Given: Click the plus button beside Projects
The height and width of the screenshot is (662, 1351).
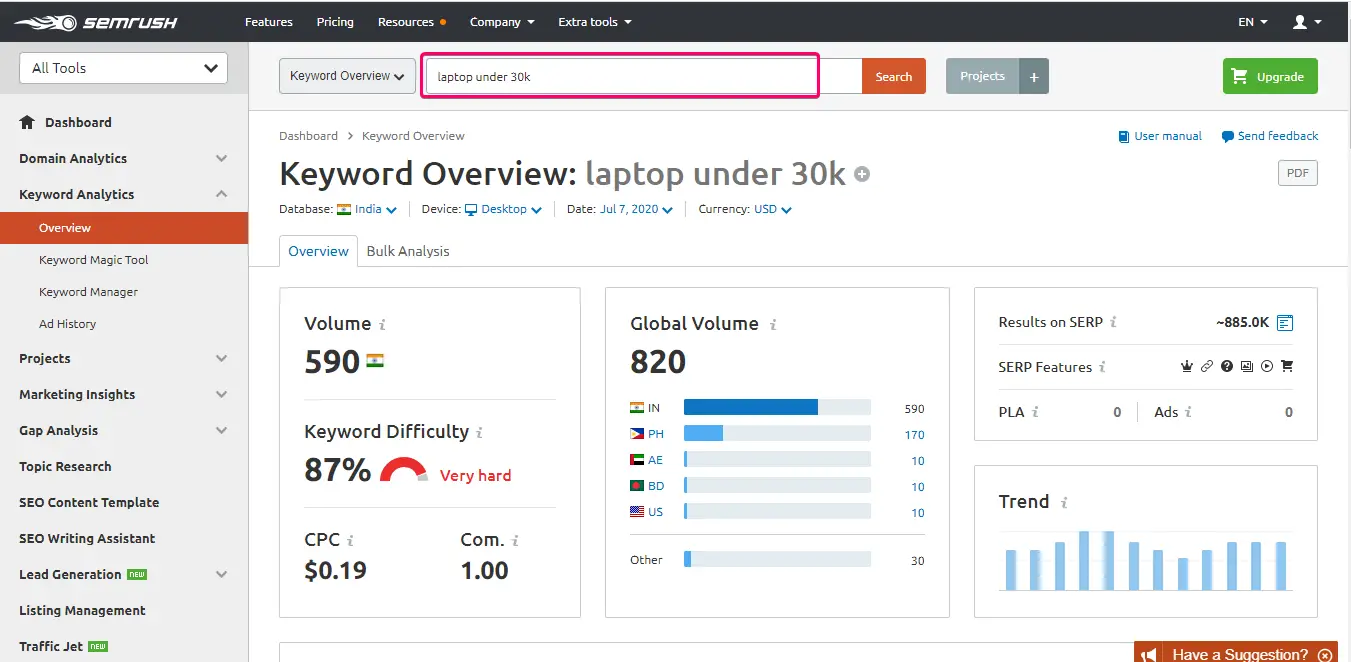Looking at the screenshot, I should tap(1034, 76).
